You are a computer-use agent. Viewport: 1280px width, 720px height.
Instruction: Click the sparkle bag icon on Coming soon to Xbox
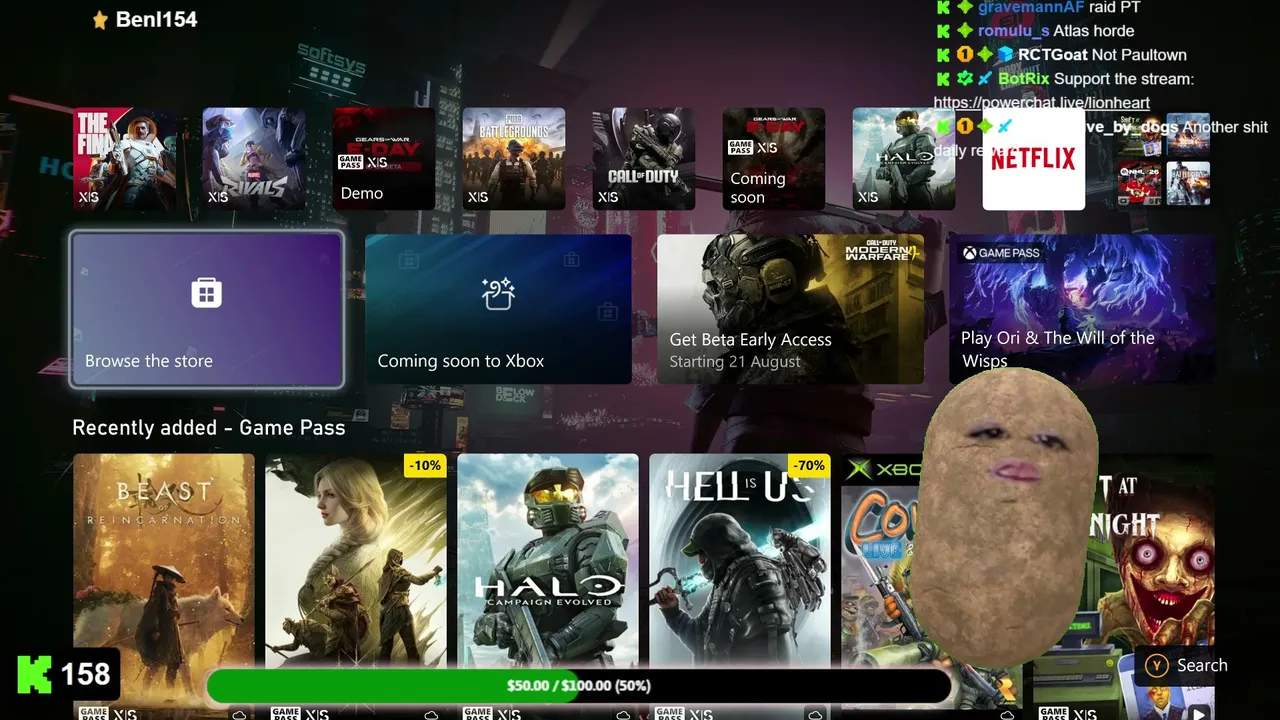pyautogui.click(x=498, y=294)
